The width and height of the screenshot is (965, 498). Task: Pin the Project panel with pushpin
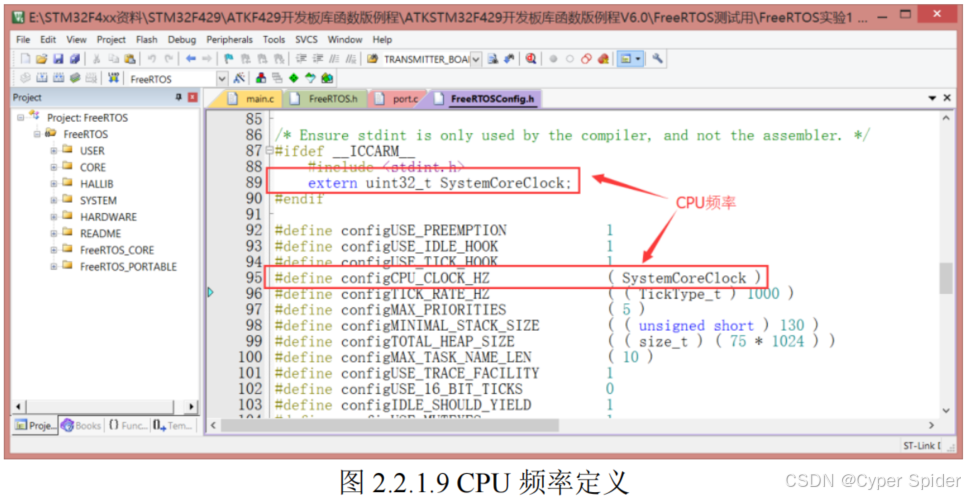[x=179, y=97]
